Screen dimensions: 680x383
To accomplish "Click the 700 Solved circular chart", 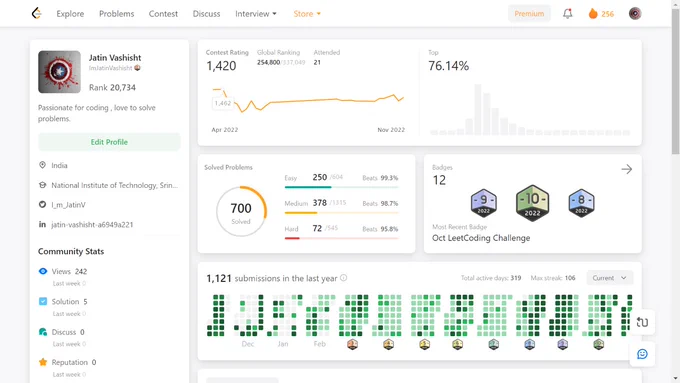I will tap(241, 211).
